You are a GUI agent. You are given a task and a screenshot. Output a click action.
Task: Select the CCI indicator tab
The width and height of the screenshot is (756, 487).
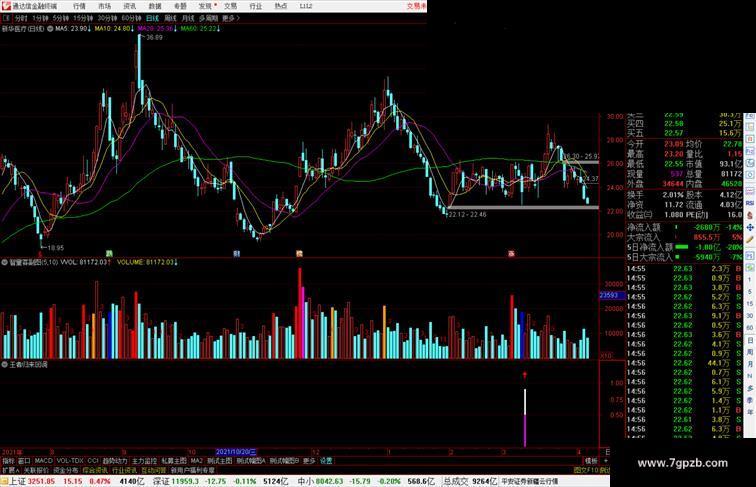click(x=93, y=461)
